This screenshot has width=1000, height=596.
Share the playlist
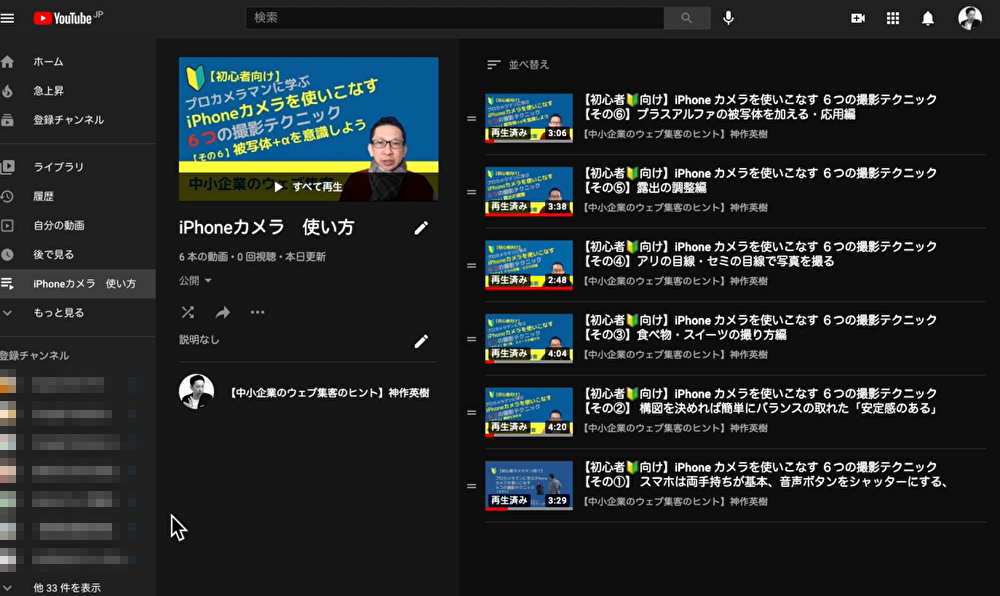[223, 312]
